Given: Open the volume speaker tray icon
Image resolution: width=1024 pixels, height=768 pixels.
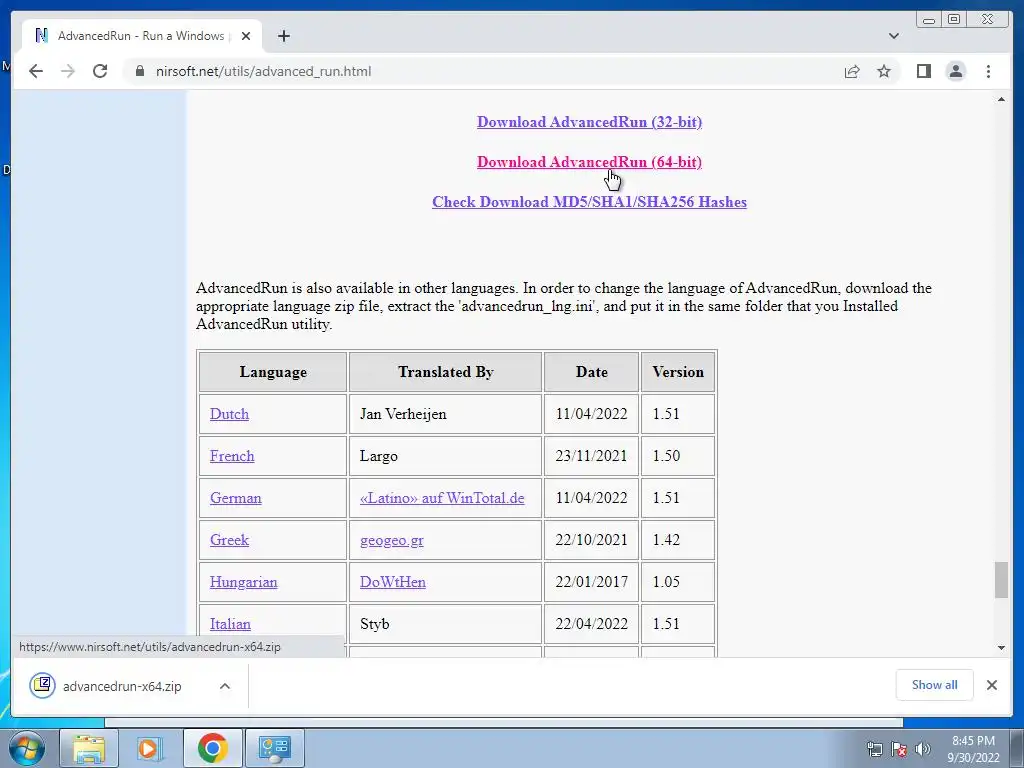Looking at the screenshot, I should click(x=923, y=749).
